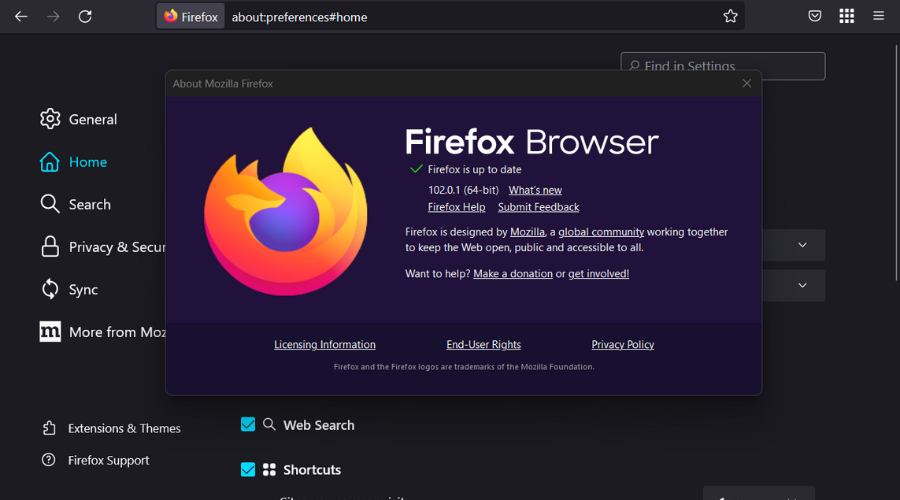Click the vertical scrollbar on the right edge
The width and height of the screenshot is (900, 500).
pos(897,163)
